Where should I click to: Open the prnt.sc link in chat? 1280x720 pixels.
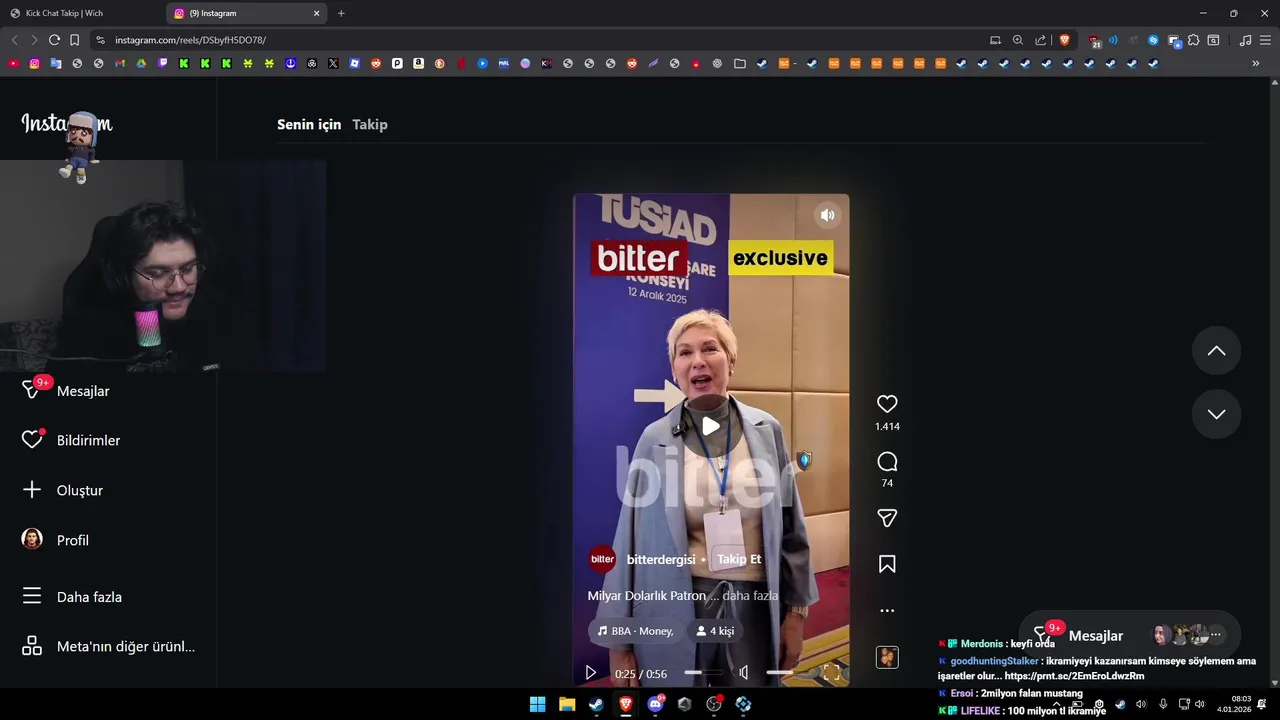pos(1074,676)
